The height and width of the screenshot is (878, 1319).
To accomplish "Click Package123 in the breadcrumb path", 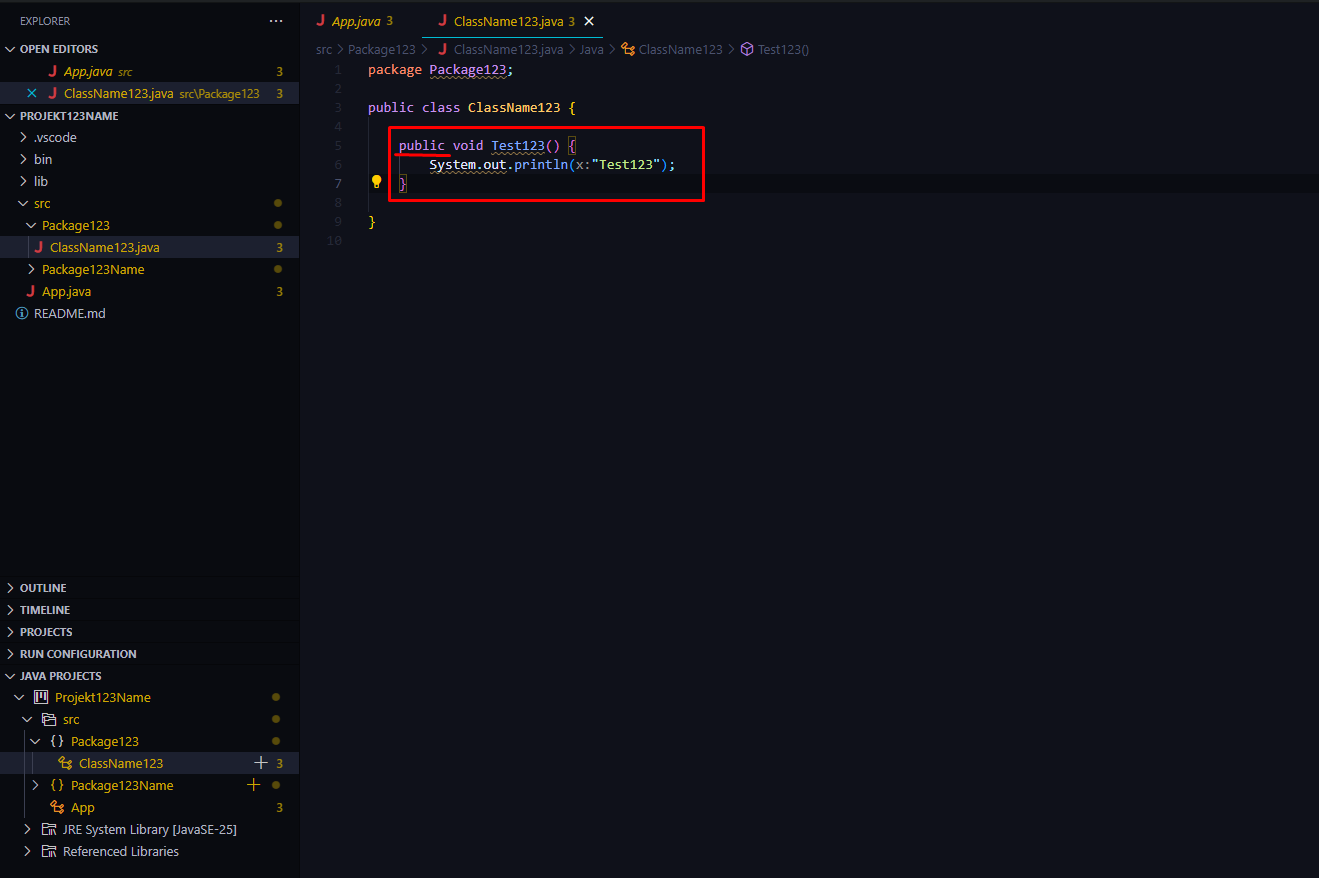I will [381, 49].
